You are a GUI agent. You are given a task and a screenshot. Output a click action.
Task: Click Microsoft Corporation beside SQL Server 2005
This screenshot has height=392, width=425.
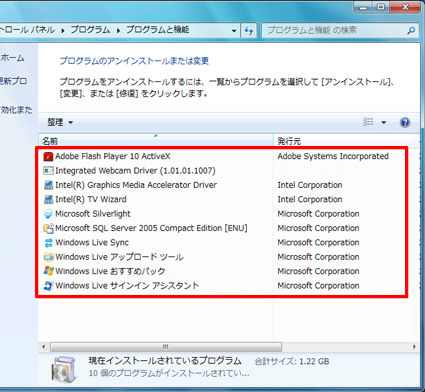pos(318,228)
